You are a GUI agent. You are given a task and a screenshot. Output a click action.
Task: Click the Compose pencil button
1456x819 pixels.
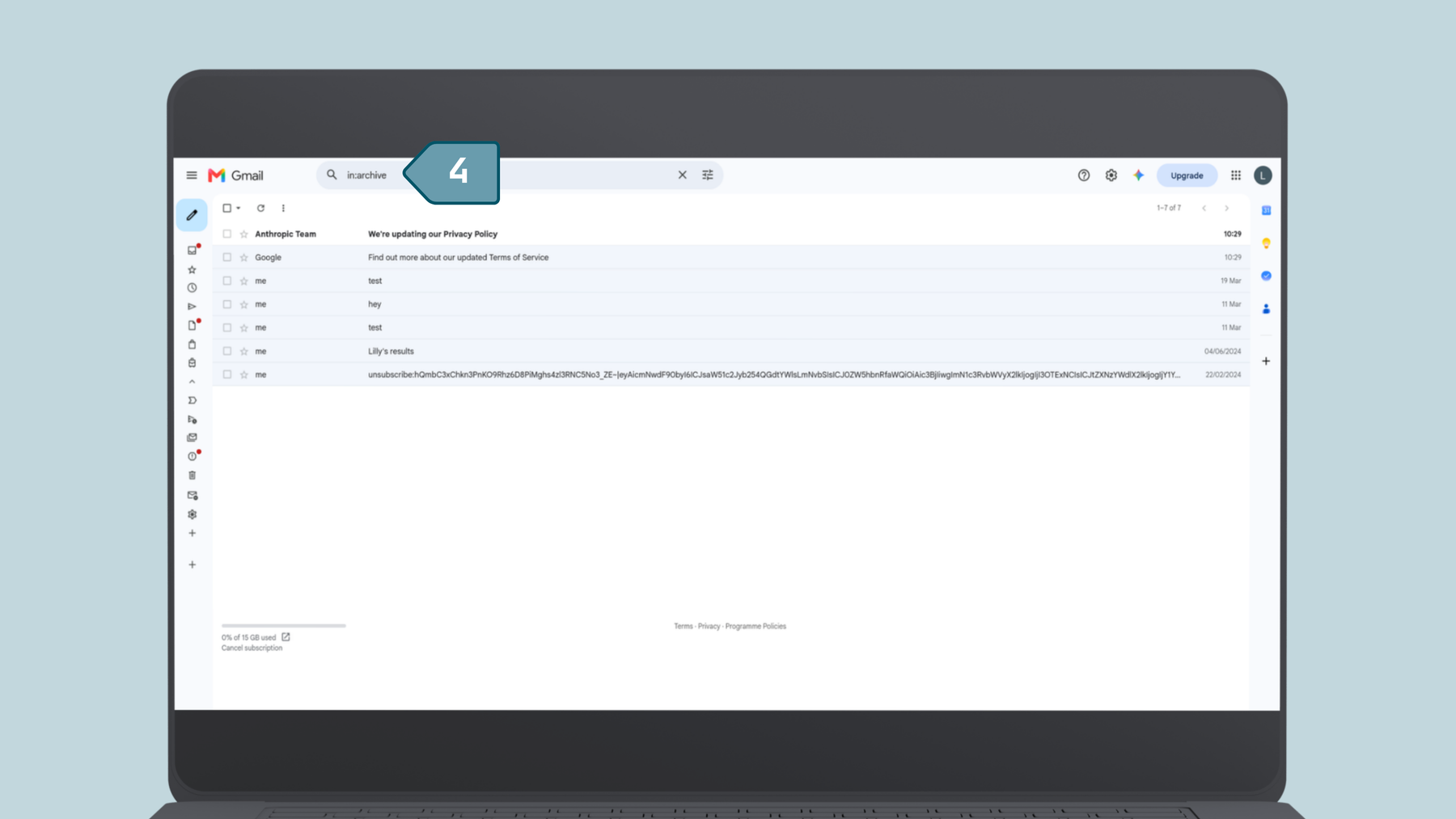(192, 215)
